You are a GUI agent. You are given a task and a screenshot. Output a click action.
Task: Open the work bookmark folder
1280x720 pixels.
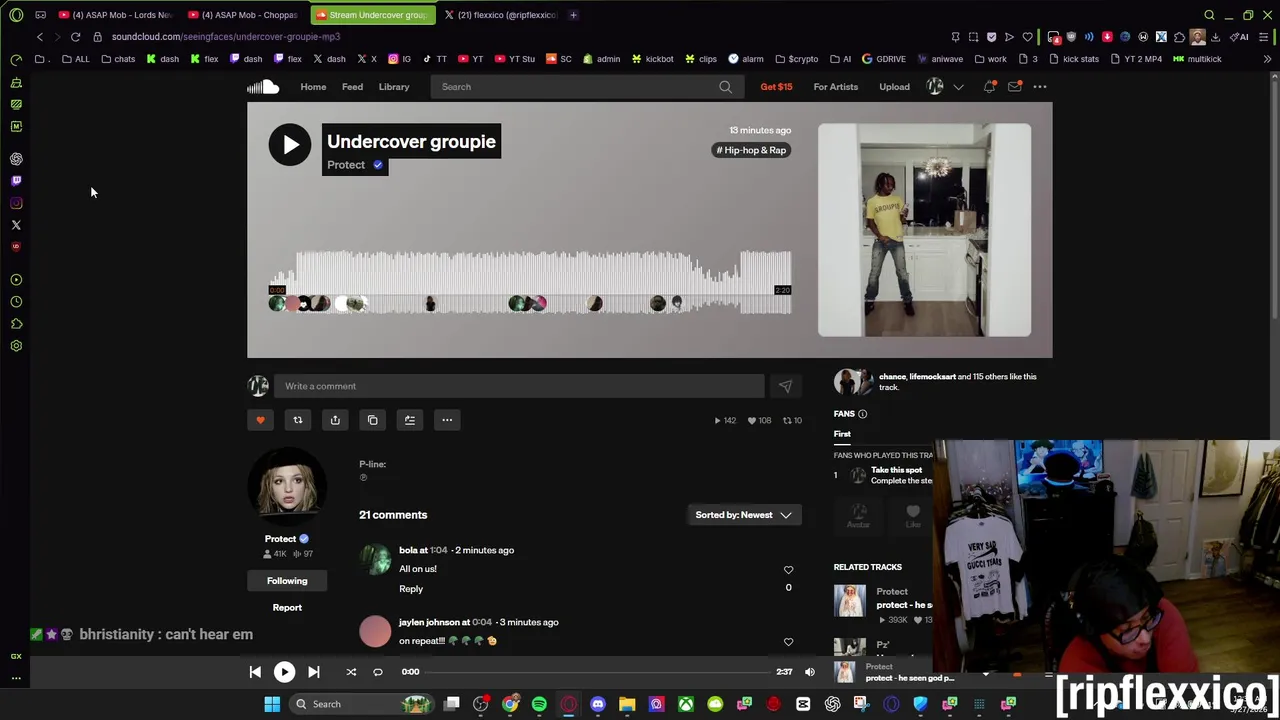[991, 59]
